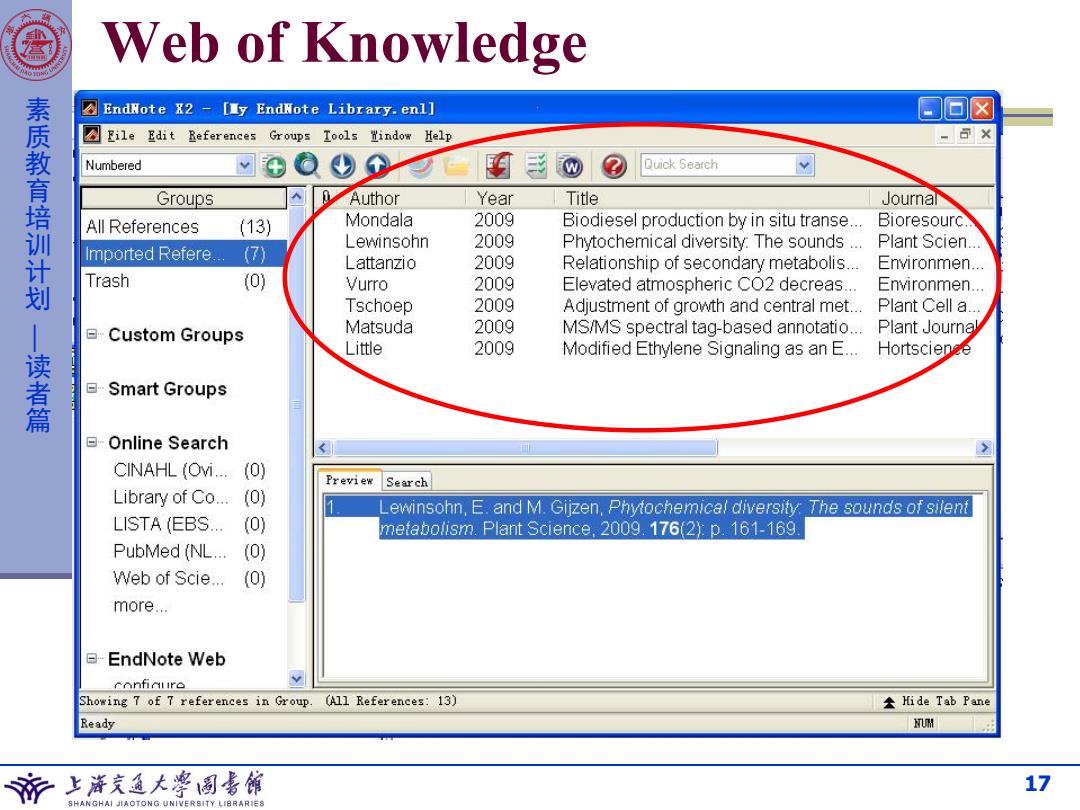Open the Groups menu
The image size is (1080, 810).
tap(289, 136)
